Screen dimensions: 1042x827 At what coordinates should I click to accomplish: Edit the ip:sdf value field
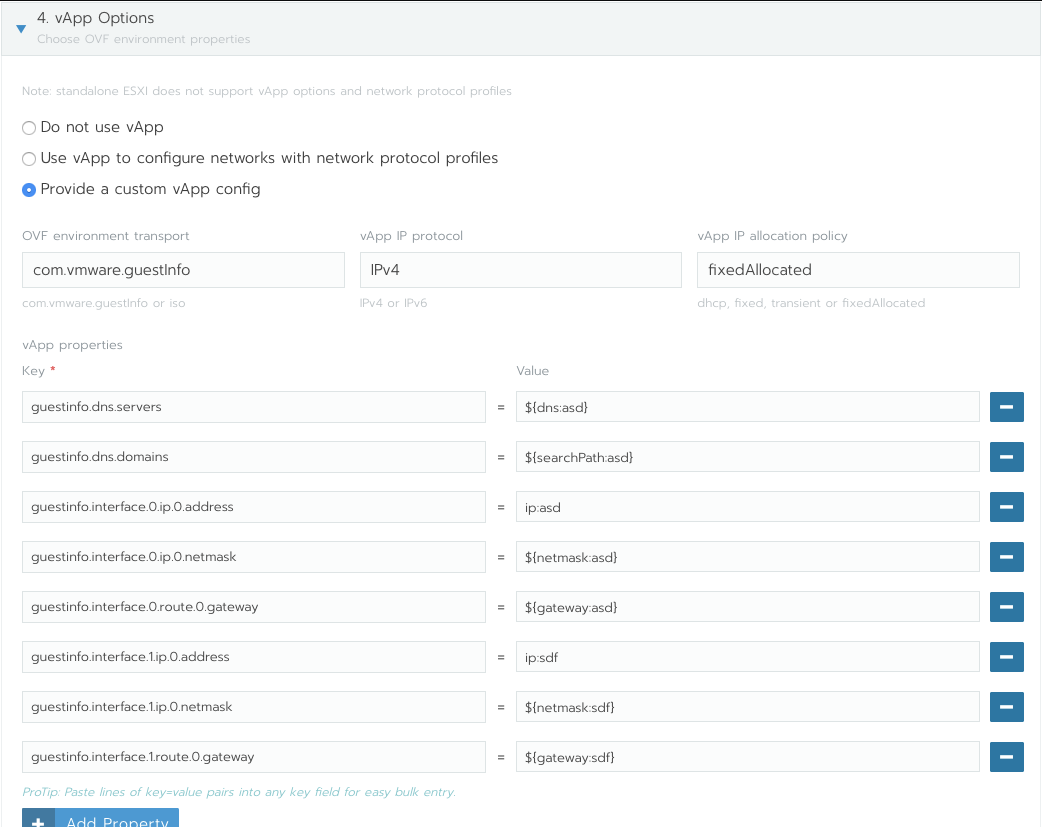pos(747,657)
